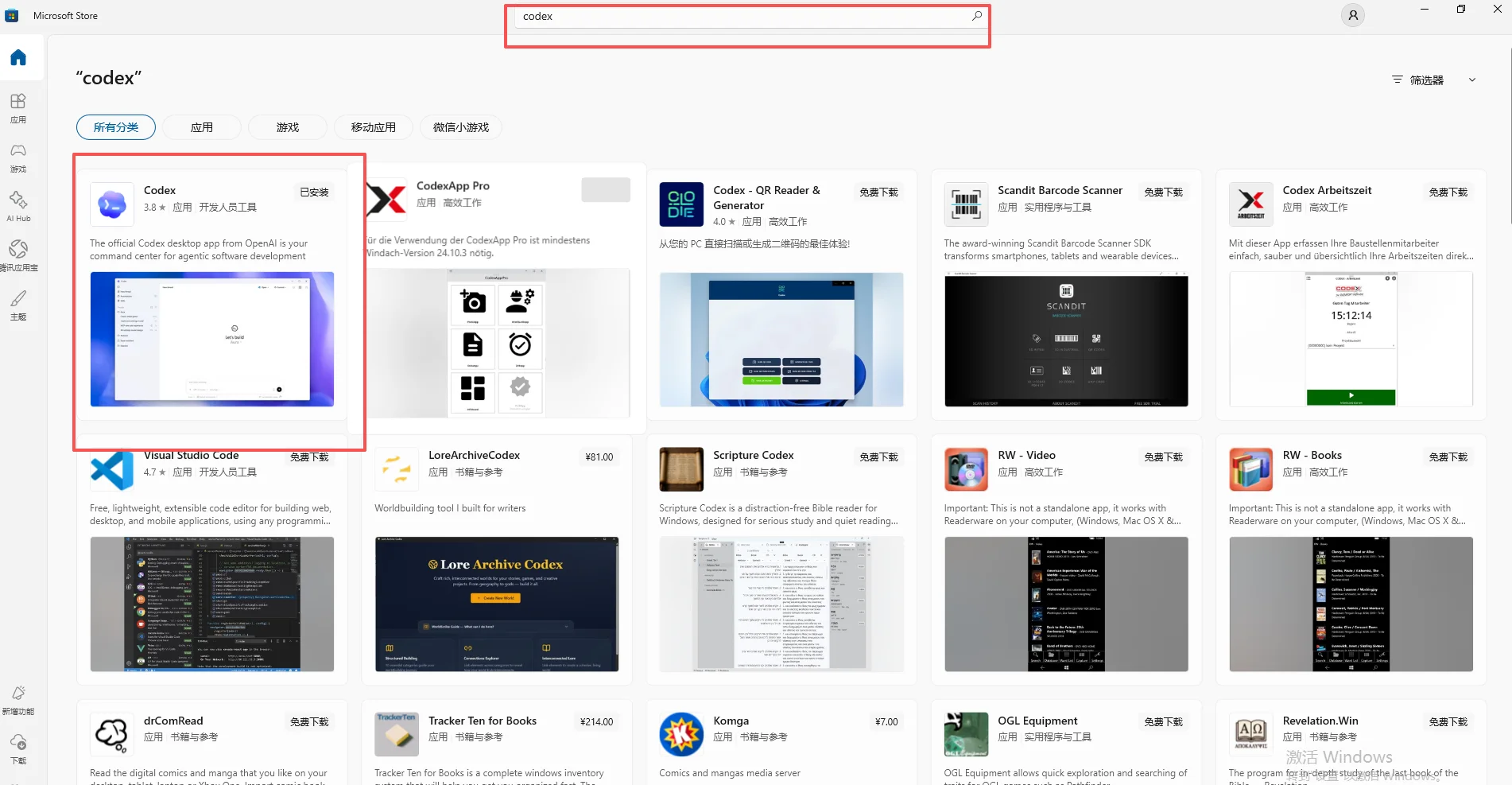The width and height of the screenshot is (1512, 785).
Task: Click Komga app icon
Action: click(x=681, y=734)
